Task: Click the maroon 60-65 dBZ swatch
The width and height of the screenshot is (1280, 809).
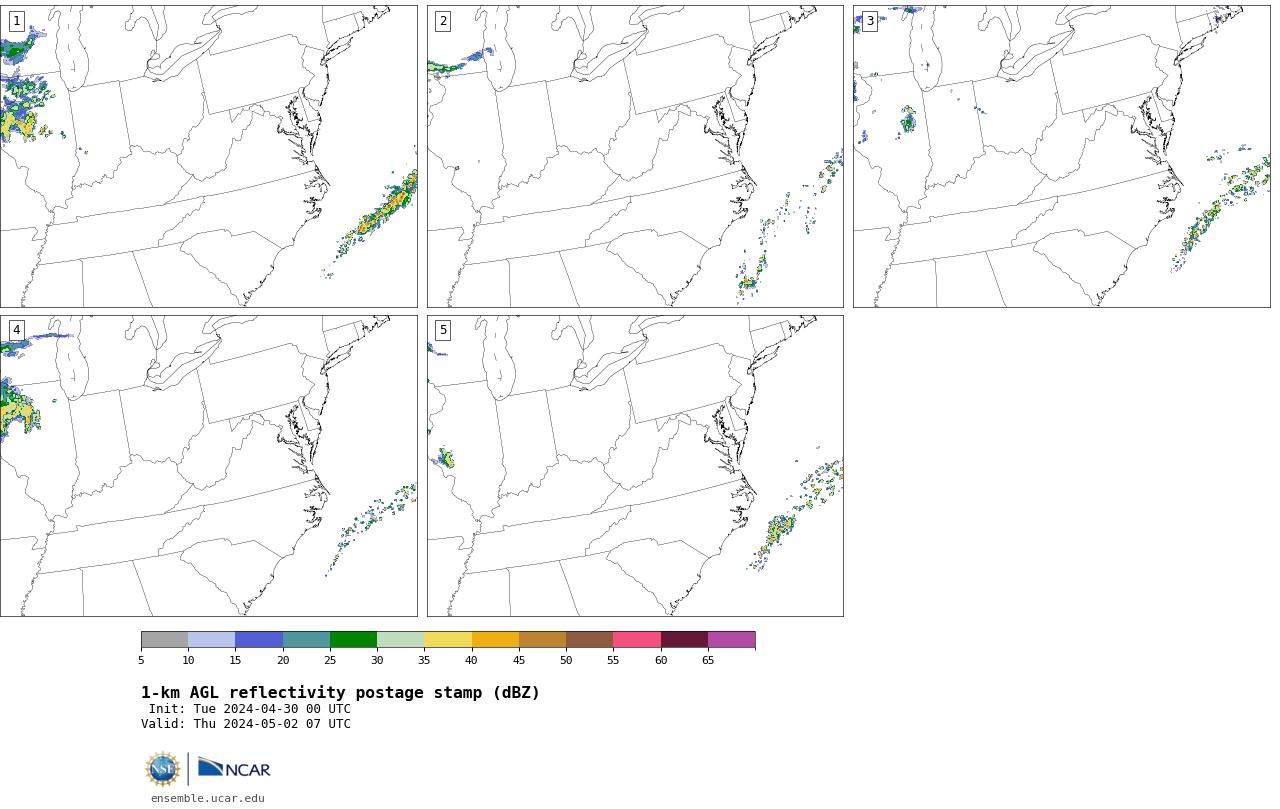Action: pos(684,640)
